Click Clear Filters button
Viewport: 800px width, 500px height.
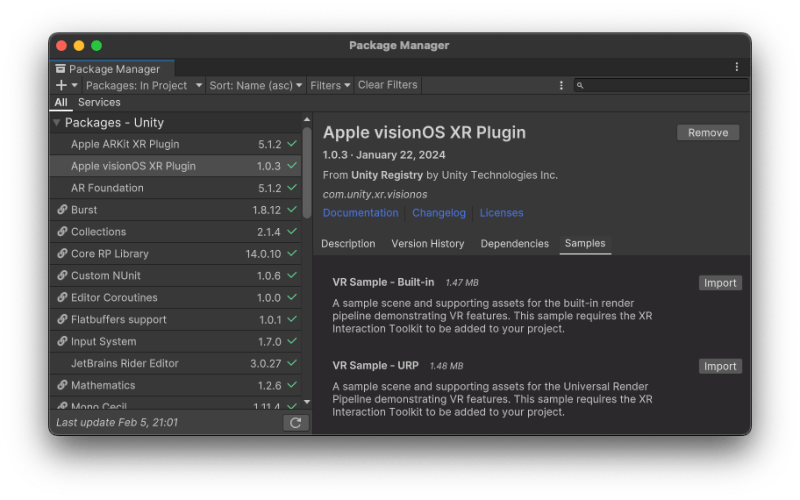point(388,85)
